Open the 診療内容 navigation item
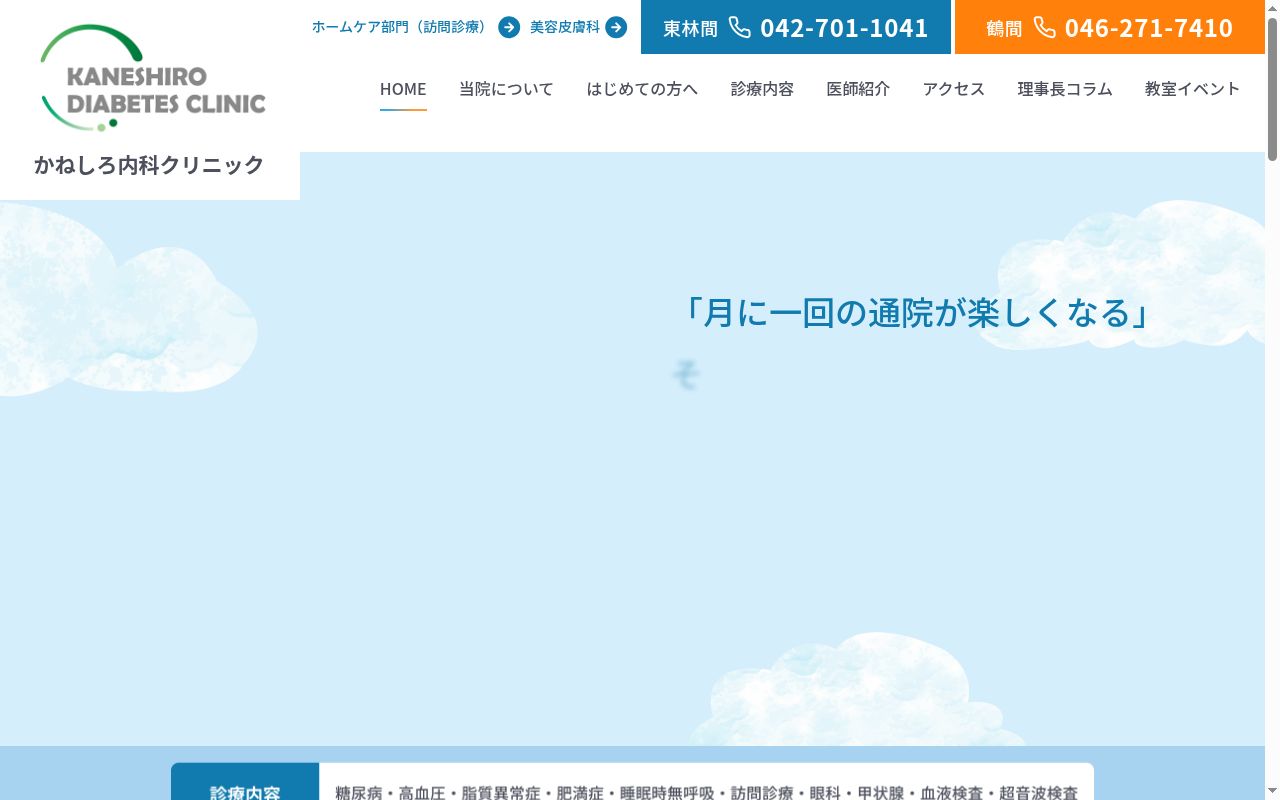The width and height of the screenshot is (1280, 800). (762, 89)
